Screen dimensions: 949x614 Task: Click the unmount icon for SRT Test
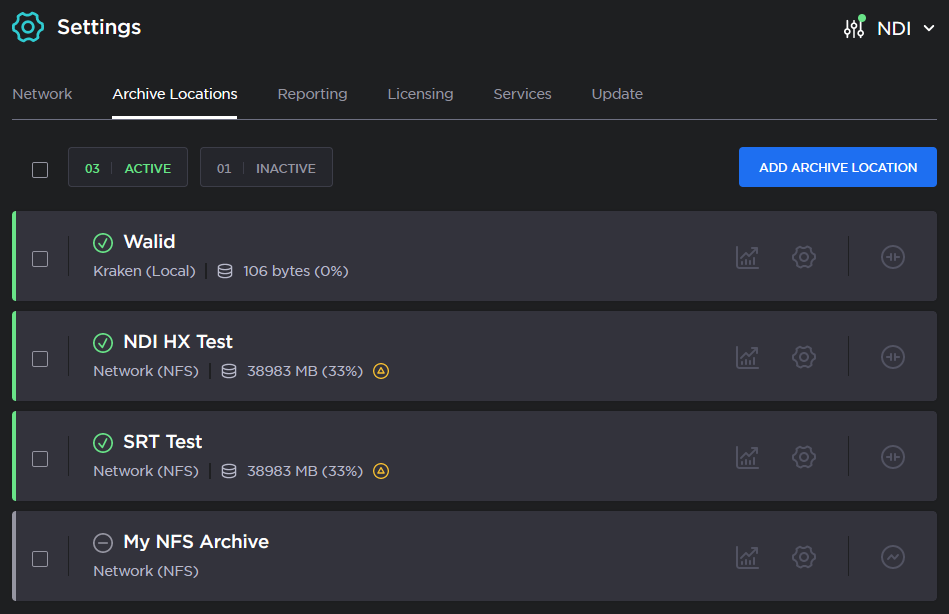click(892, 457)
